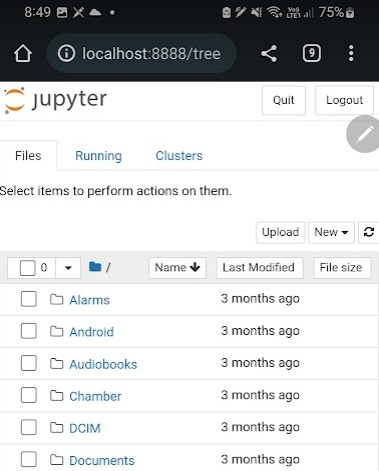Viewport: 379px width, 471px height.
Task: Tap the floating pencil edit icon
Action: tap(364, 134)
